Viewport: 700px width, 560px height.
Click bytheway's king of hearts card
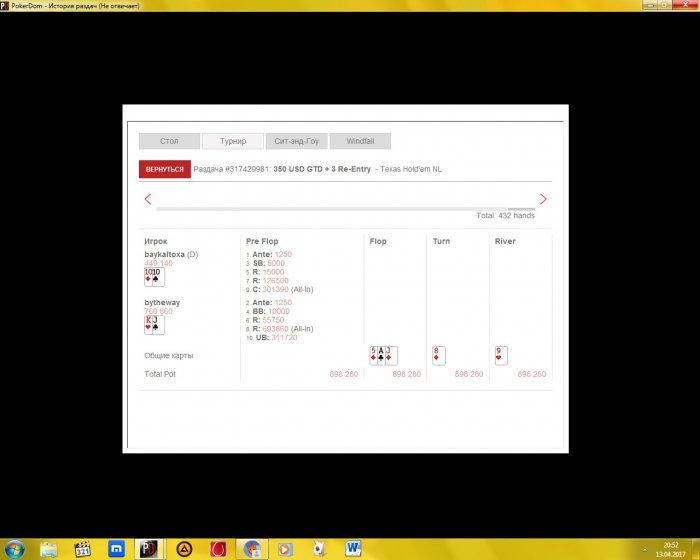[x=148, y=325]
